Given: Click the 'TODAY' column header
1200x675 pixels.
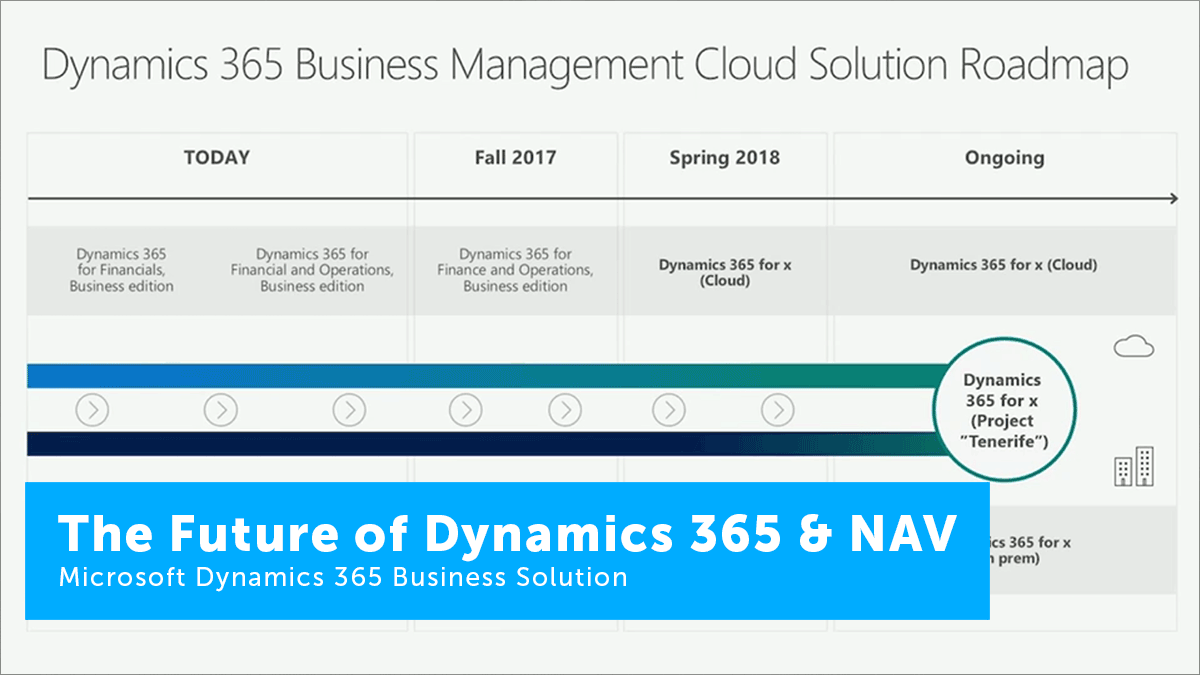Looking at the screenshot, I should click(217, 157).
